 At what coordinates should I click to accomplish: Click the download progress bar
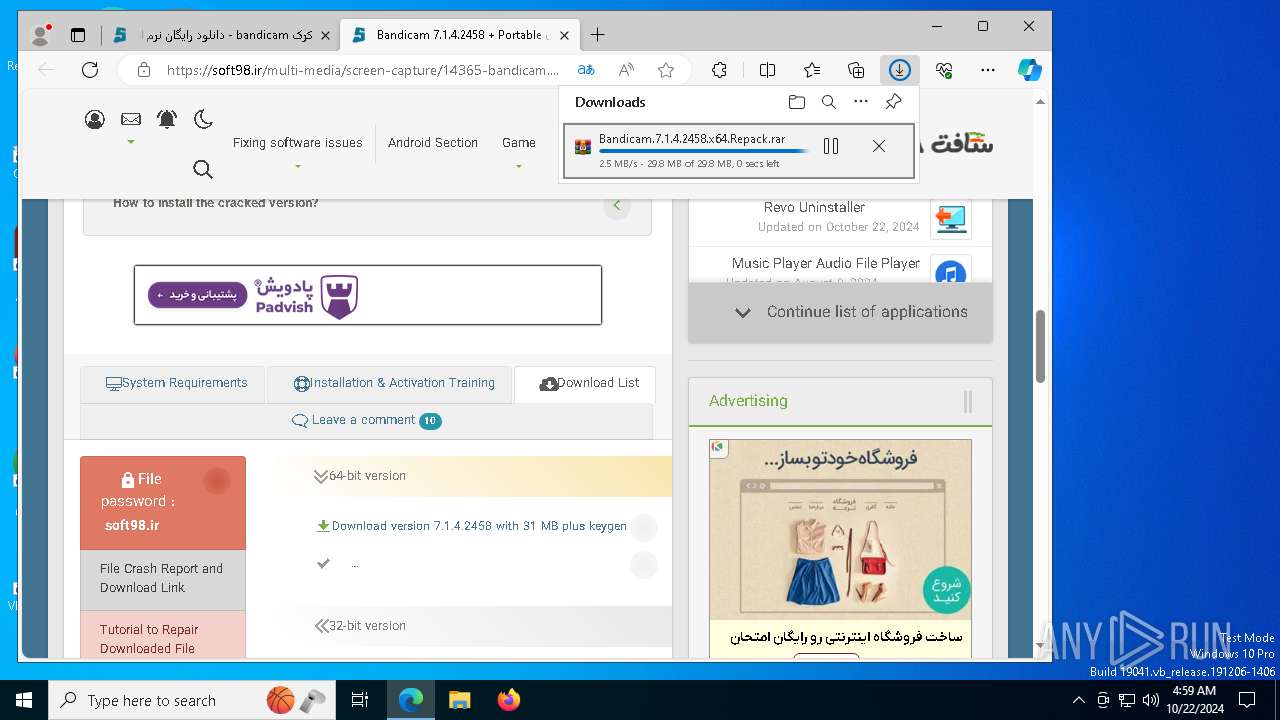[704, 151]
